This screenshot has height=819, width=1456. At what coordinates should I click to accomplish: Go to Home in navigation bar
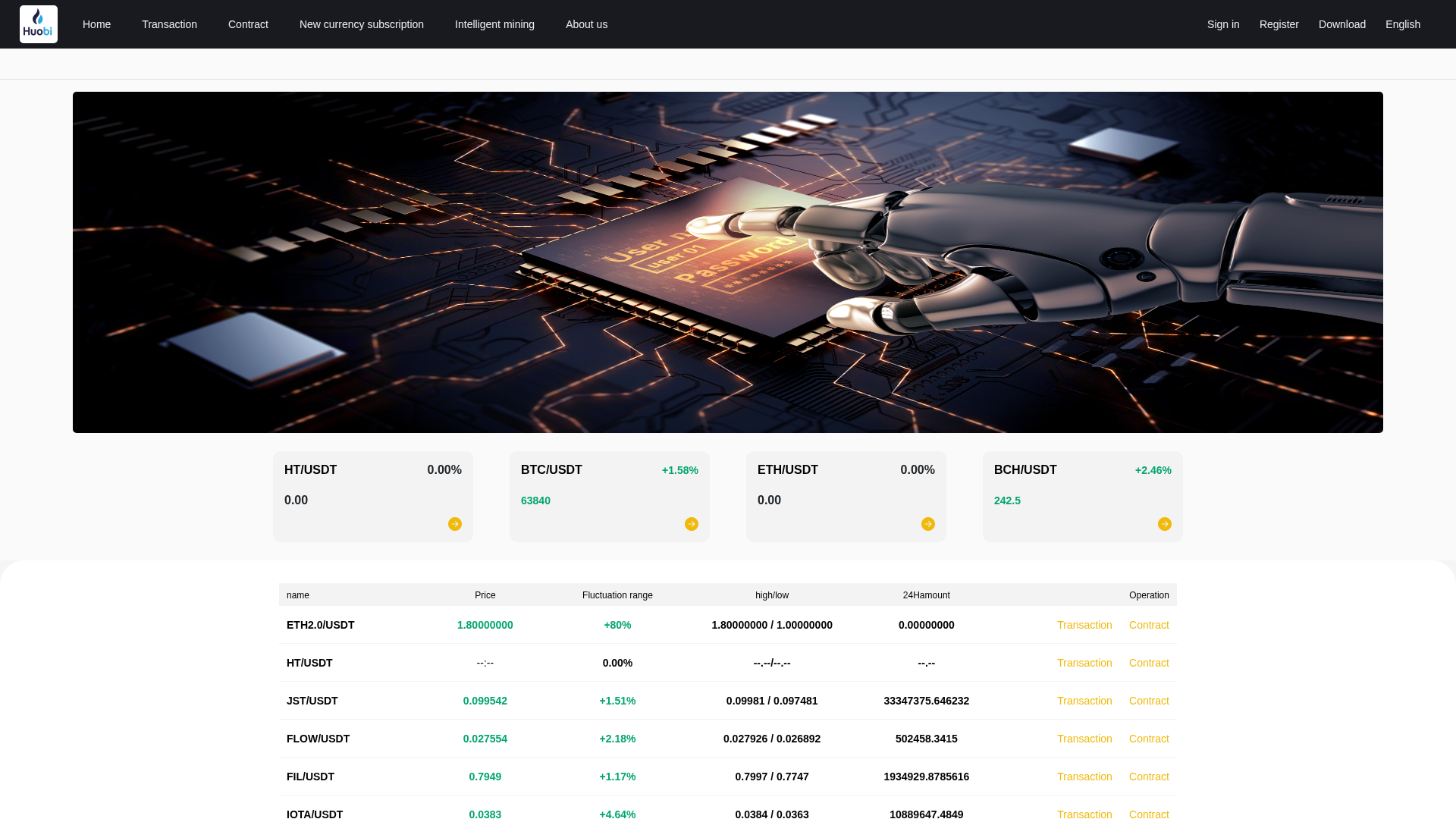point(96,24)
